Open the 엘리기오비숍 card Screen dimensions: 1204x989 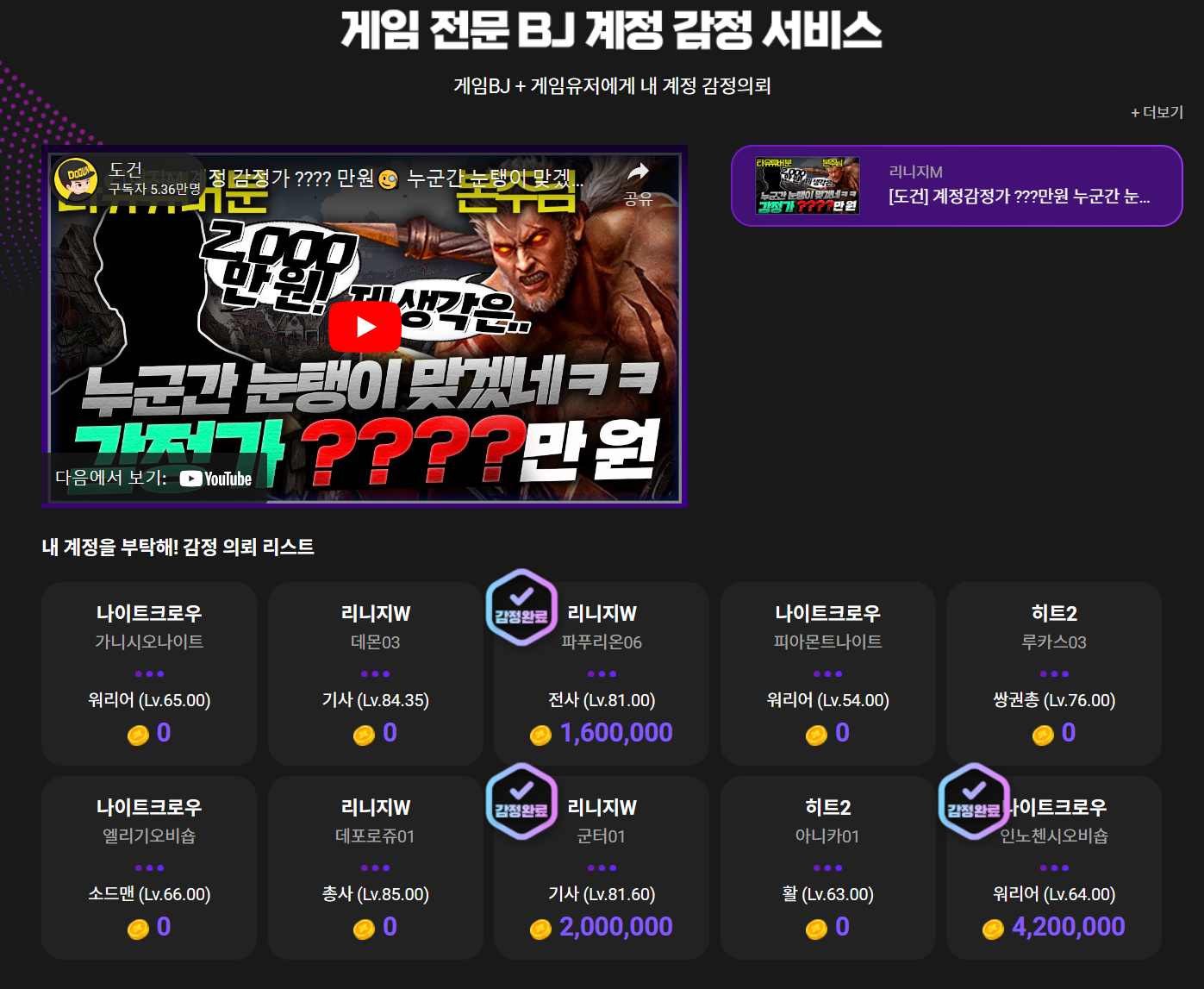(x=149, y=867)
